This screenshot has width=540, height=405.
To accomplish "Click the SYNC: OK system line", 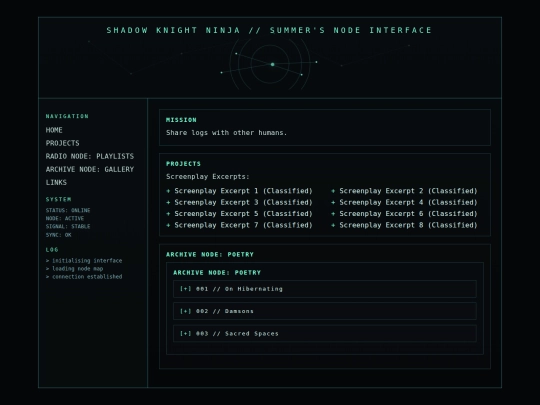I will click(x=59, y=235).
